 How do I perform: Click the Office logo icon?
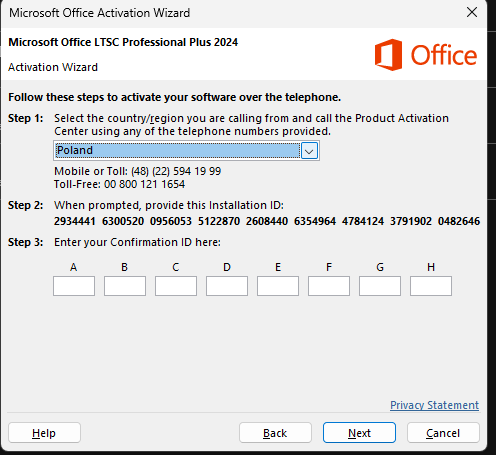(388, 55)
